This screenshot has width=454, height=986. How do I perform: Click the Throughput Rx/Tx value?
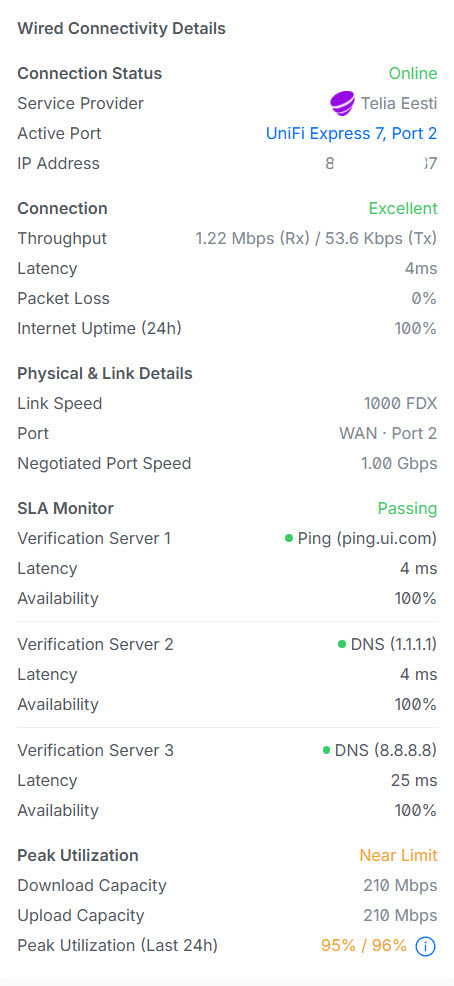click(316, 238)
